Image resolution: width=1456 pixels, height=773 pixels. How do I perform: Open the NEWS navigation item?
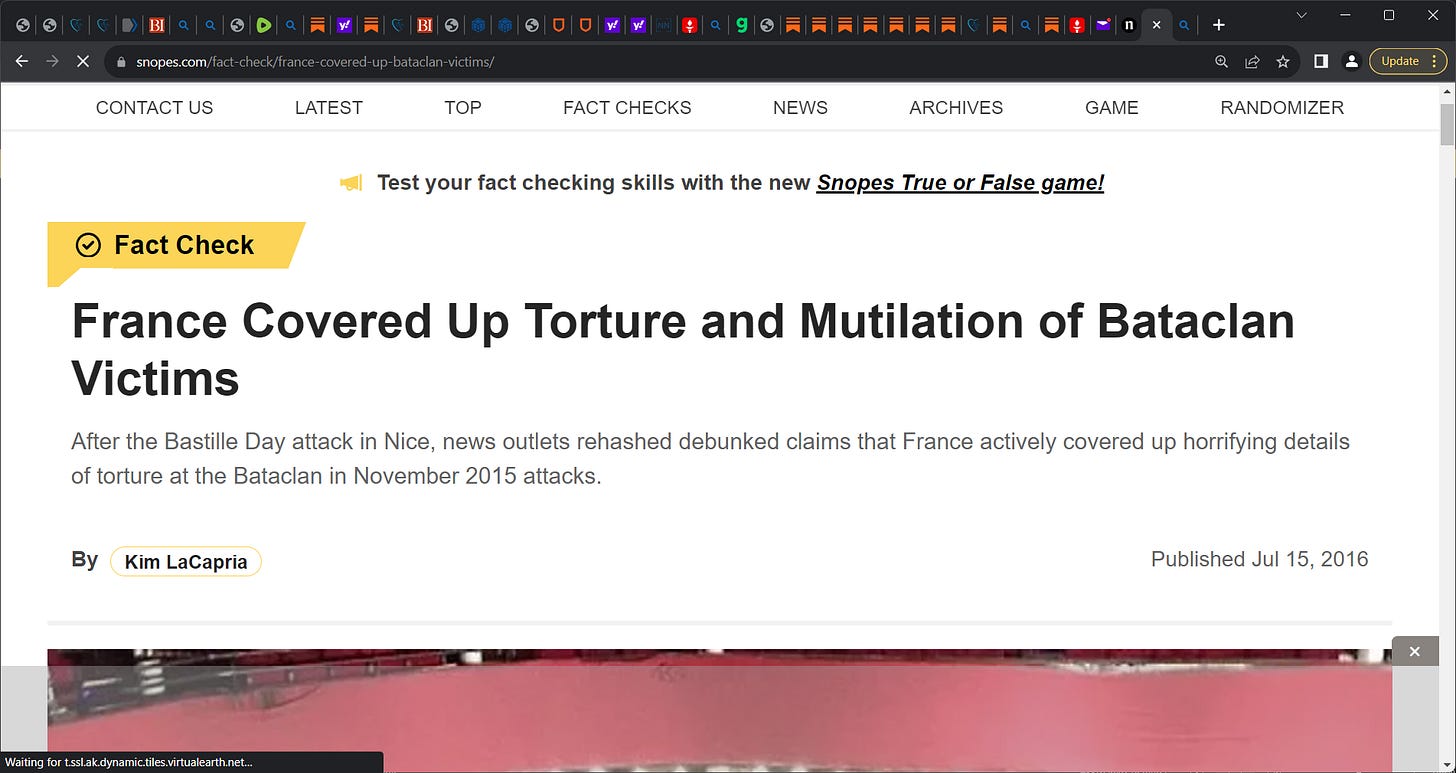click(x=800, y=107)
